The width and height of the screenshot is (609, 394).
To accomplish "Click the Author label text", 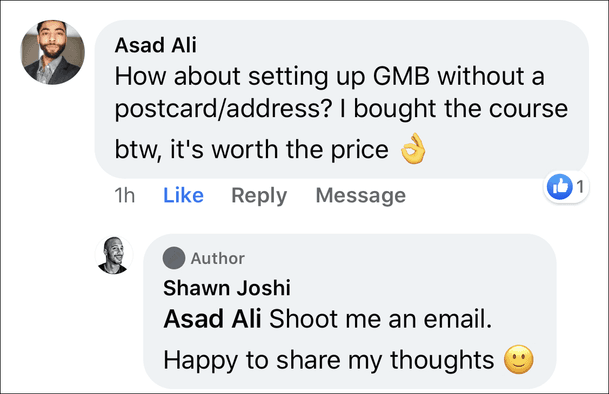I will point(218,258).
